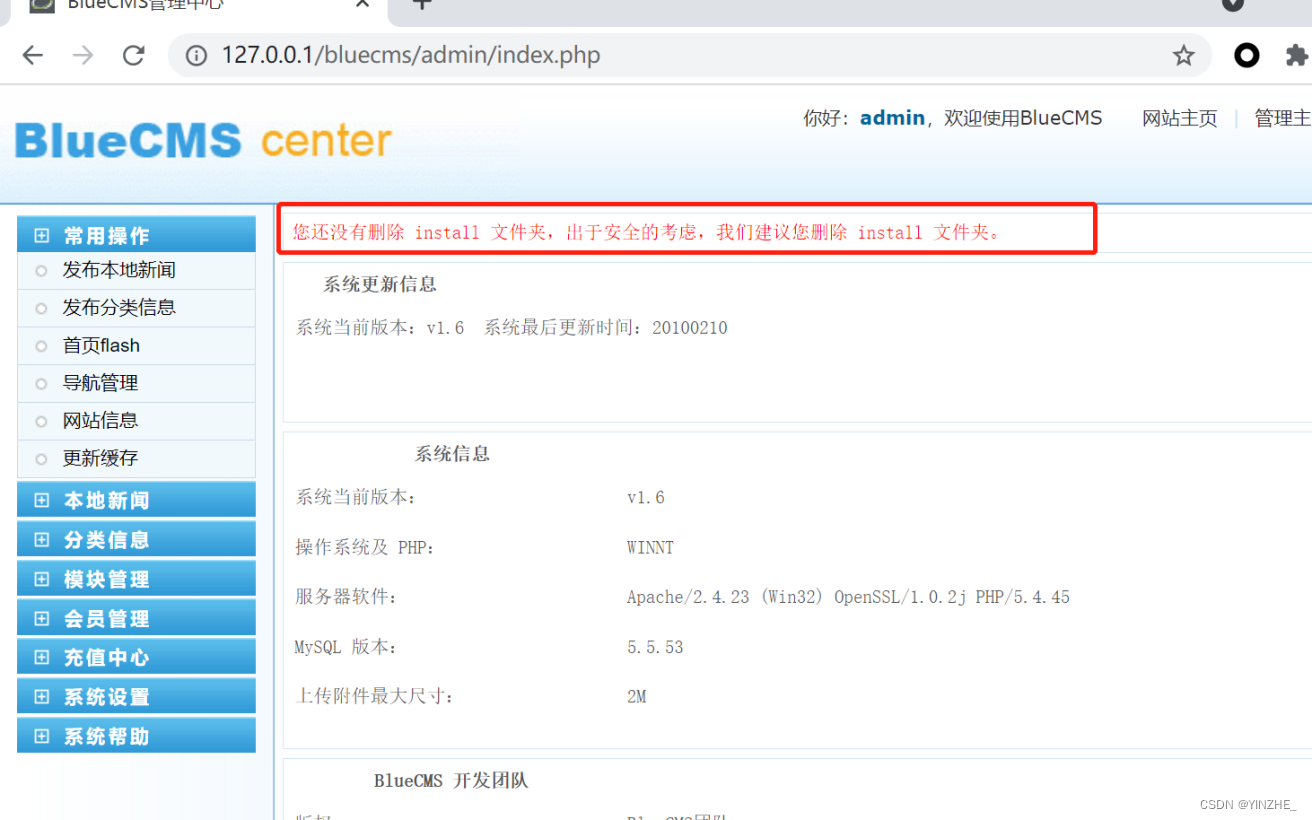Open a new browser tab

point(422,4)
